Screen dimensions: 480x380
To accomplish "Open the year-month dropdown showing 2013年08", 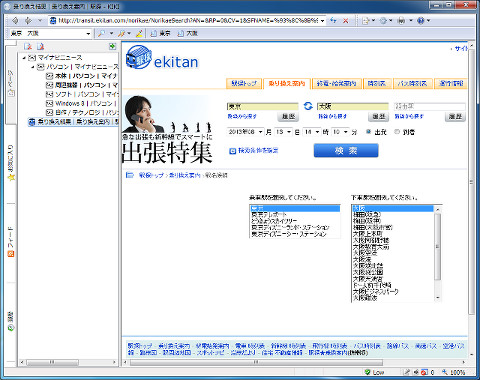I will (x=246, y=132).
